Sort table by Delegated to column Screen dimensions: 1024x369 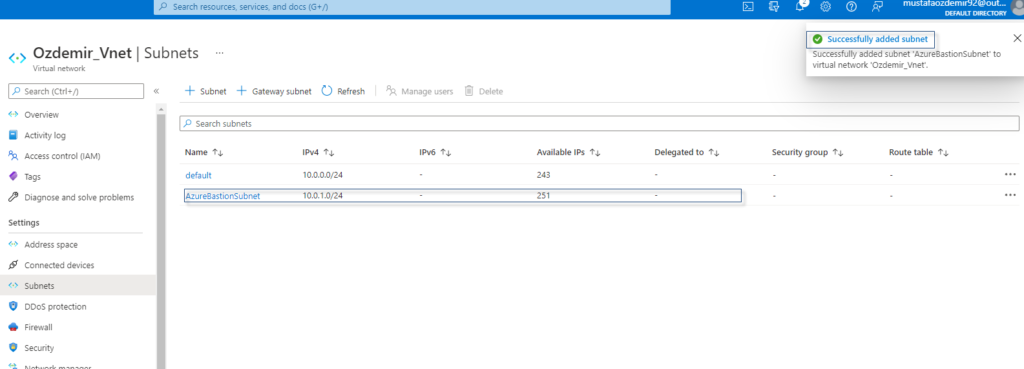686,152
